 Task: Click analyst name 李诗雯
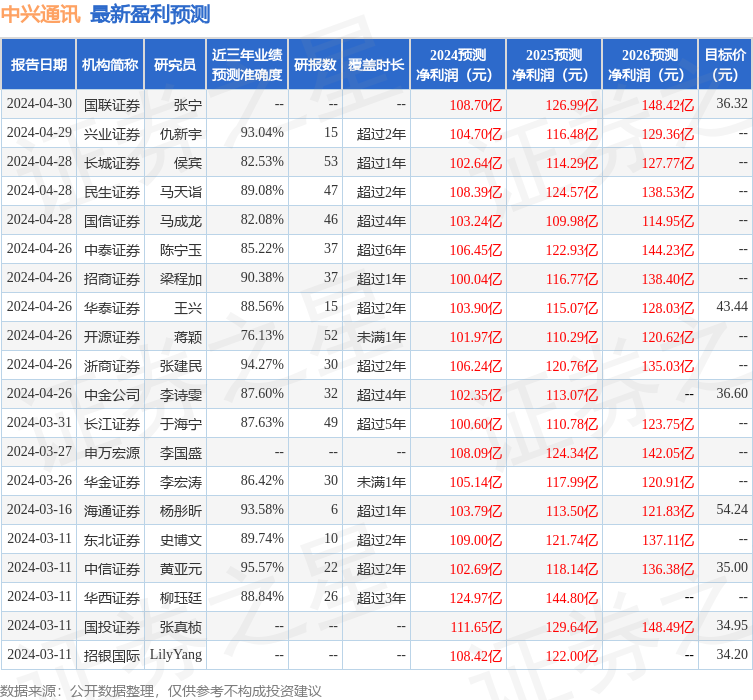tap(181, 395)
